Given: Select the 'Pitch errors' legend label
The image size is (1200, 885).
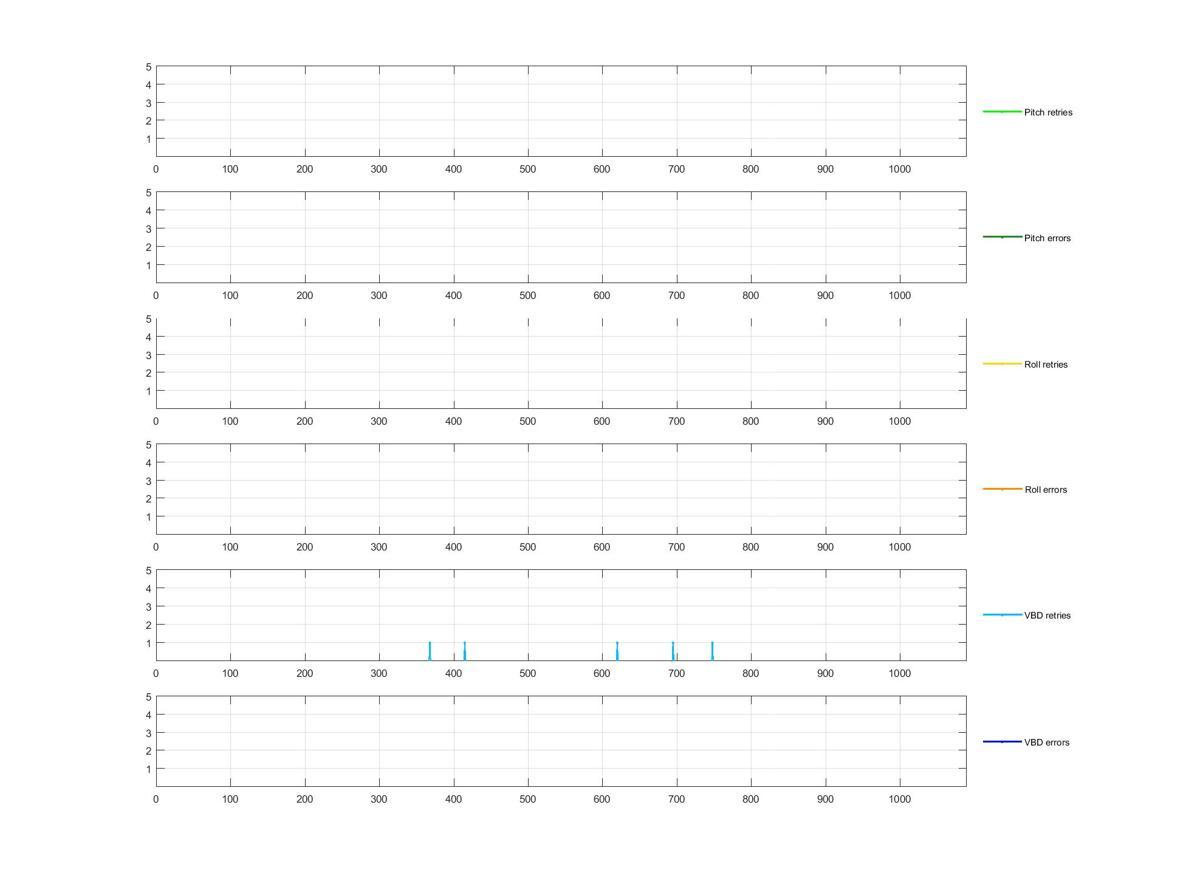Looking at the screenshot, I should coord(1047,238).
